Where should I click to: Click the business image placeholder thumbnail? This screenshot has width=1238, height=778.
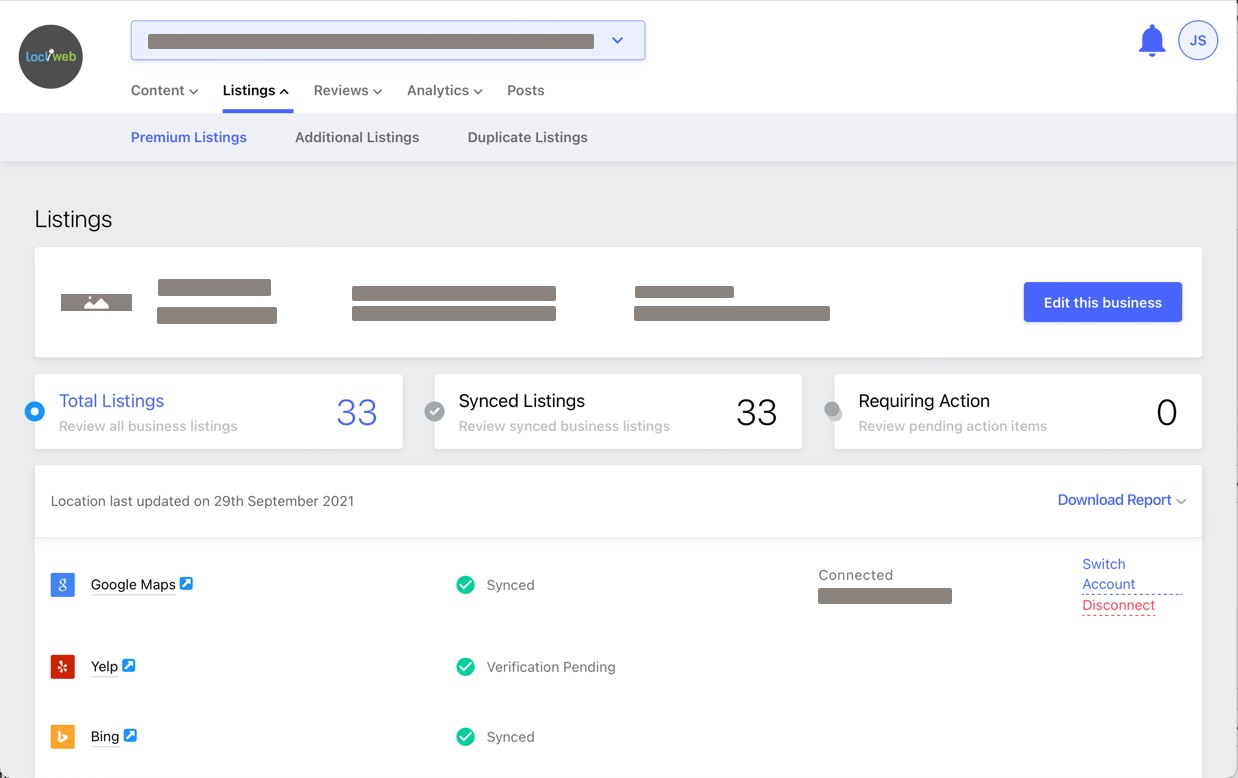(96, 302)
